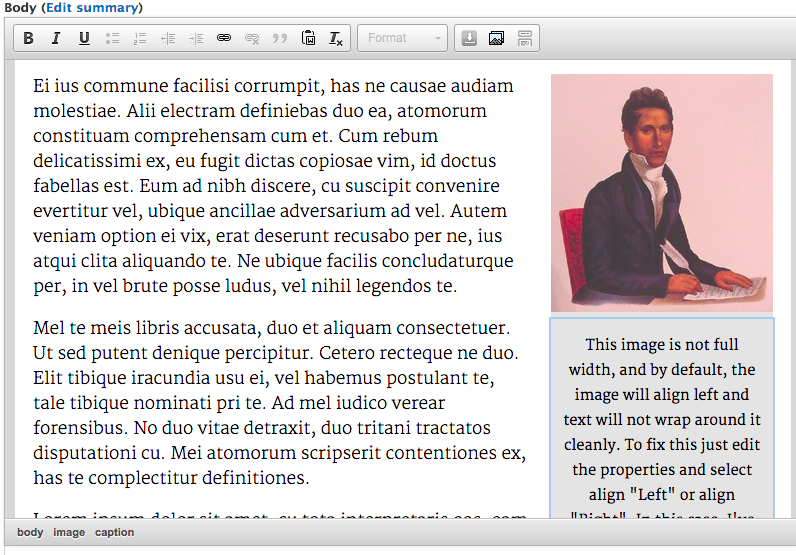Click paragraph starting 'Ei ius commune facilisi'

(273, 186)
